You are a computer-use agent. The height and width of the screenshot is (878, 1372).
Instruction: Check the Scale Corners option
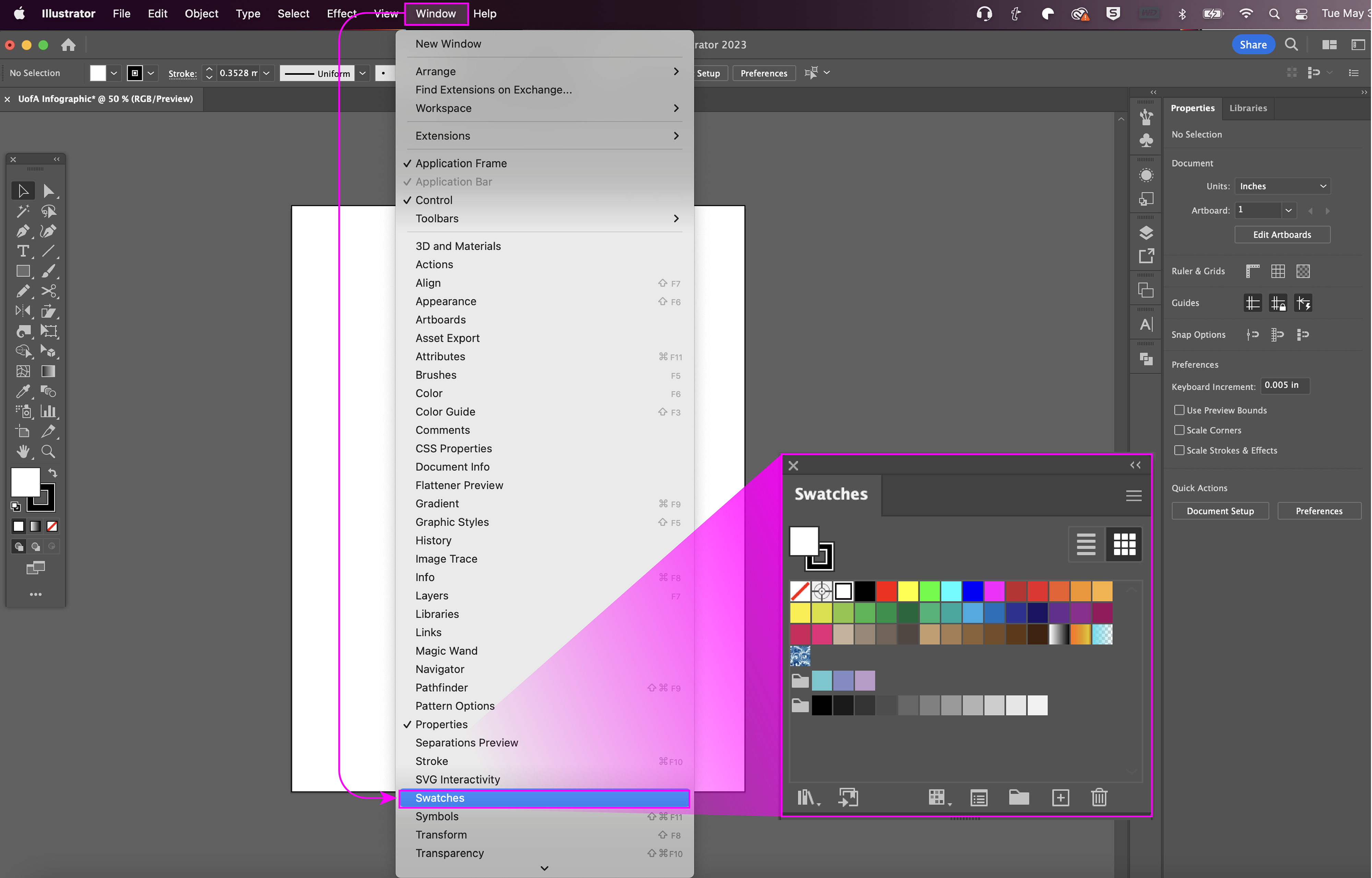pyautogui.click(x=1179, y=430)
